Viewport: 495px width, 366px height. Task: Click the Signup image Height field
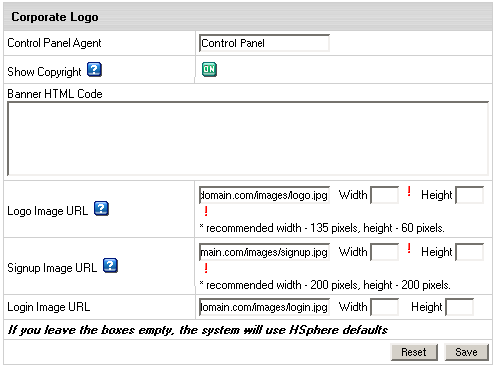tap(469, 252)
